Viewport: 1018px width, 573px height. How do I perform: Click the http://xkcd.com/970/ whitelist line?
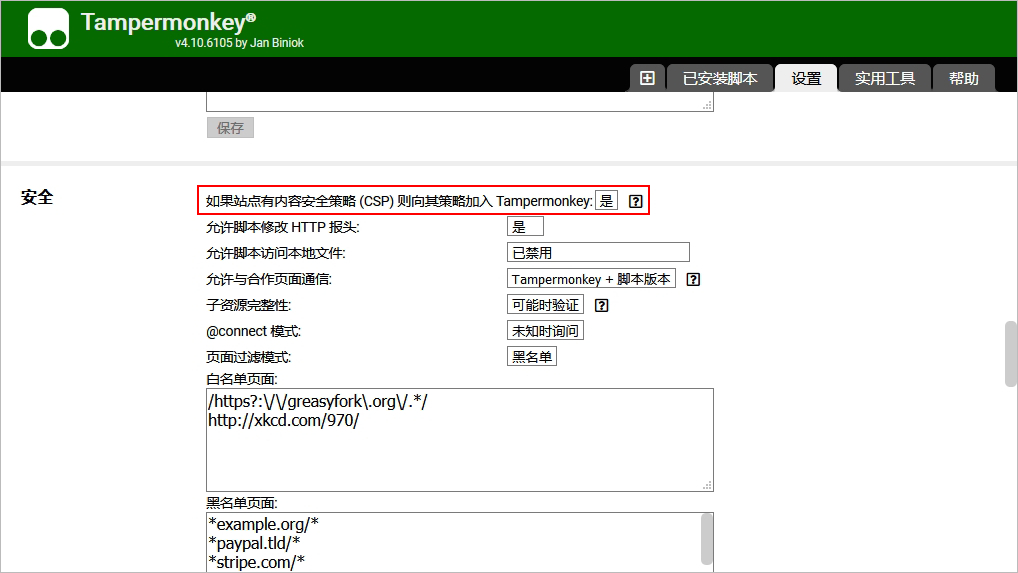[x=284, y=421]
